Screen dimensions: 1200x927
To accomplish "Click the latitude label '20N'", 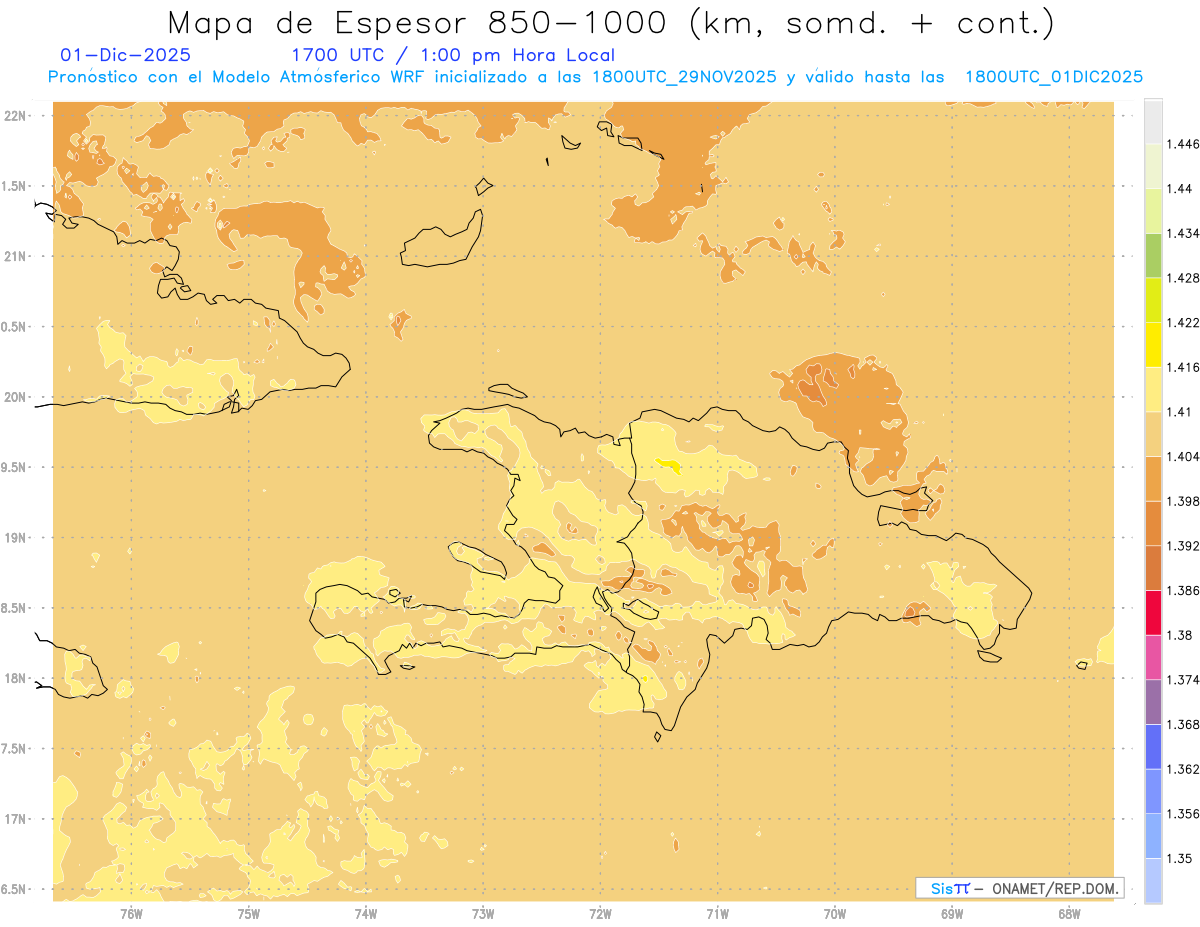I will tap(16, 397).
